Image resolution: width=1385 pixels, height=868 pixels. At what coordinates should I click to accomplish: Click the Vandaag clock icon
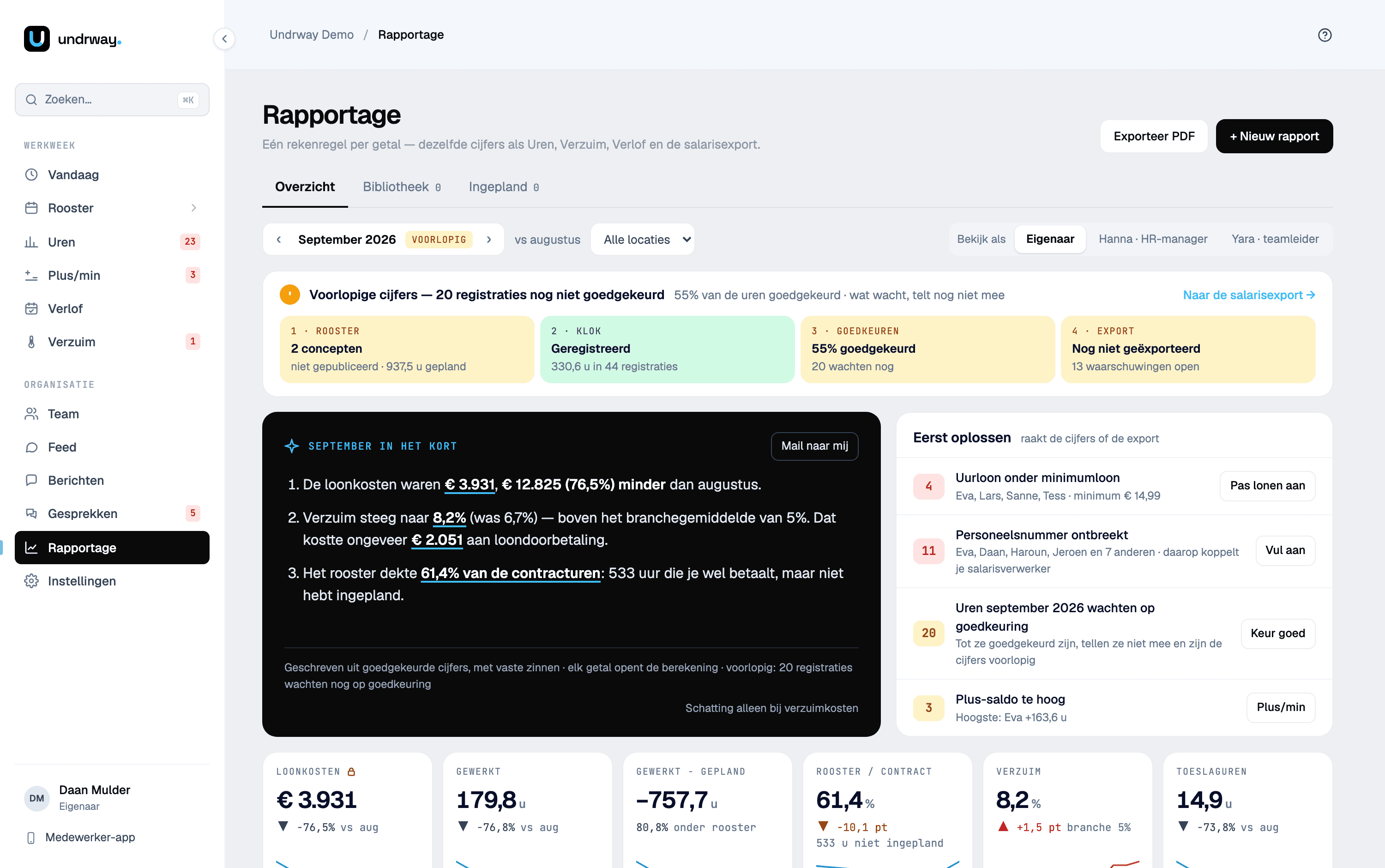pyautogui.click(x=31, y=175)
